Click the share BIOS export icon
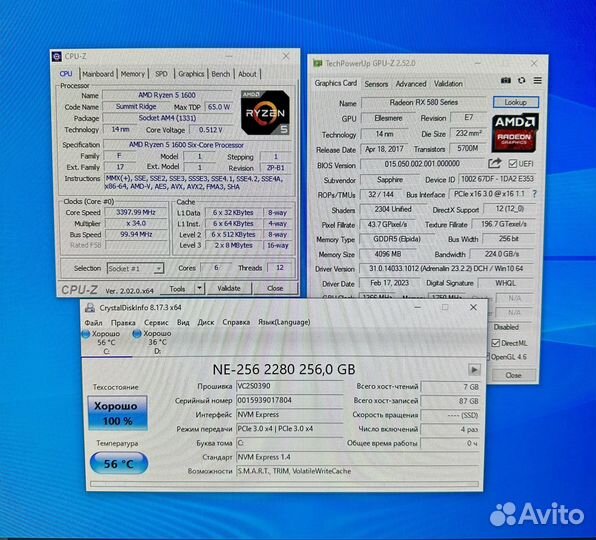The image size is (596, 540). pyautogui.click(x=495, y=163)
